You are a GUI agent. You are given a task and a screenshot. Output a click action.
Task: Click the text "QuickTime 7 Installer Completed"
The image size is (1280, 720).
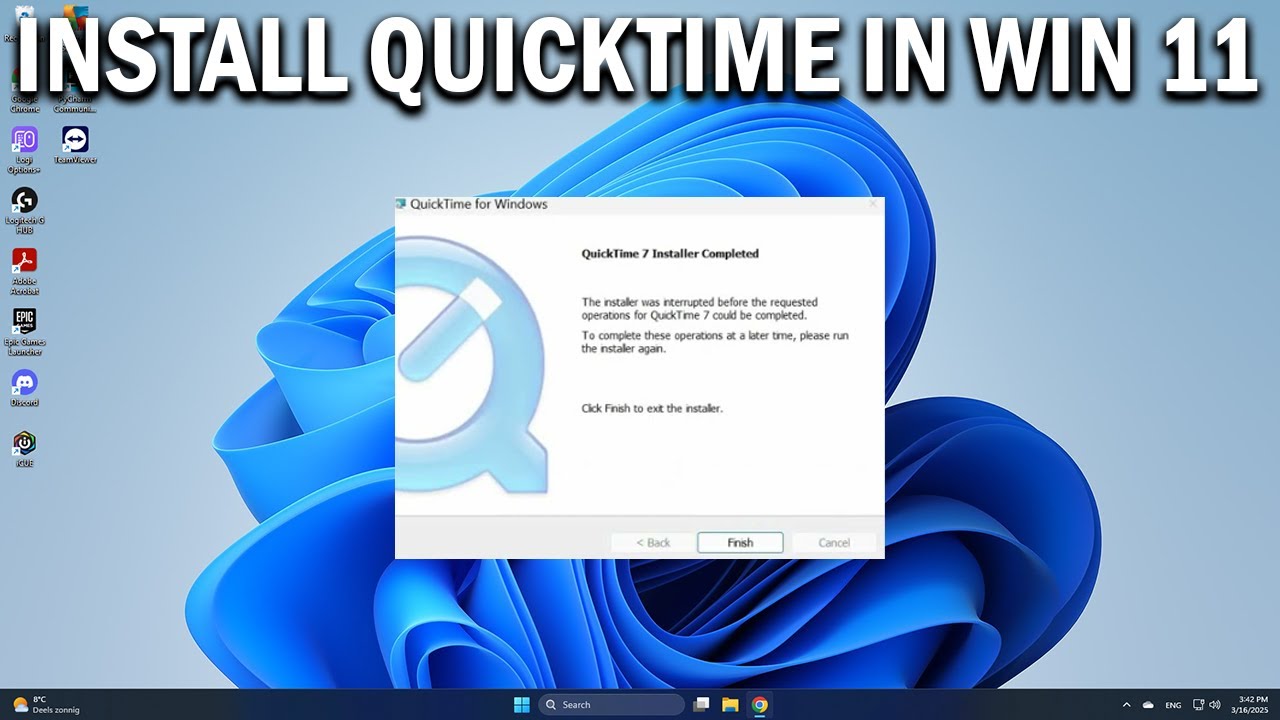(670, 254)
